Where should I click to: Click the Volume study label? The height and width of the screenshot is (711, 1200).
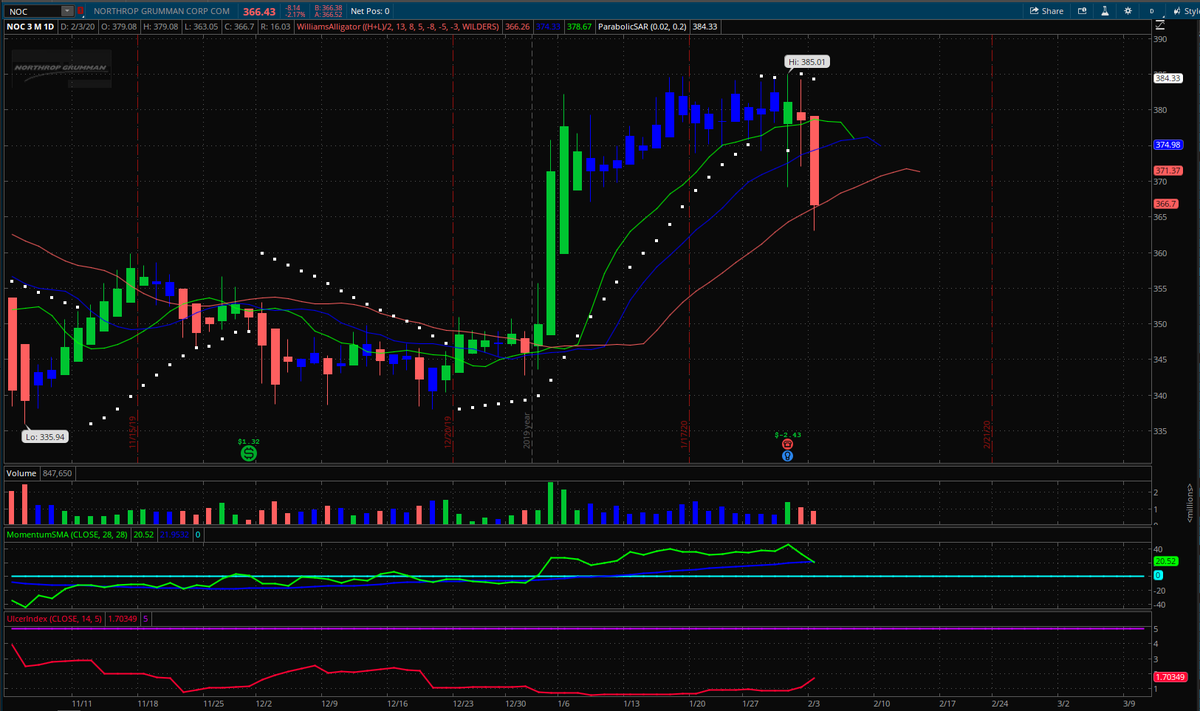(20, 472)
